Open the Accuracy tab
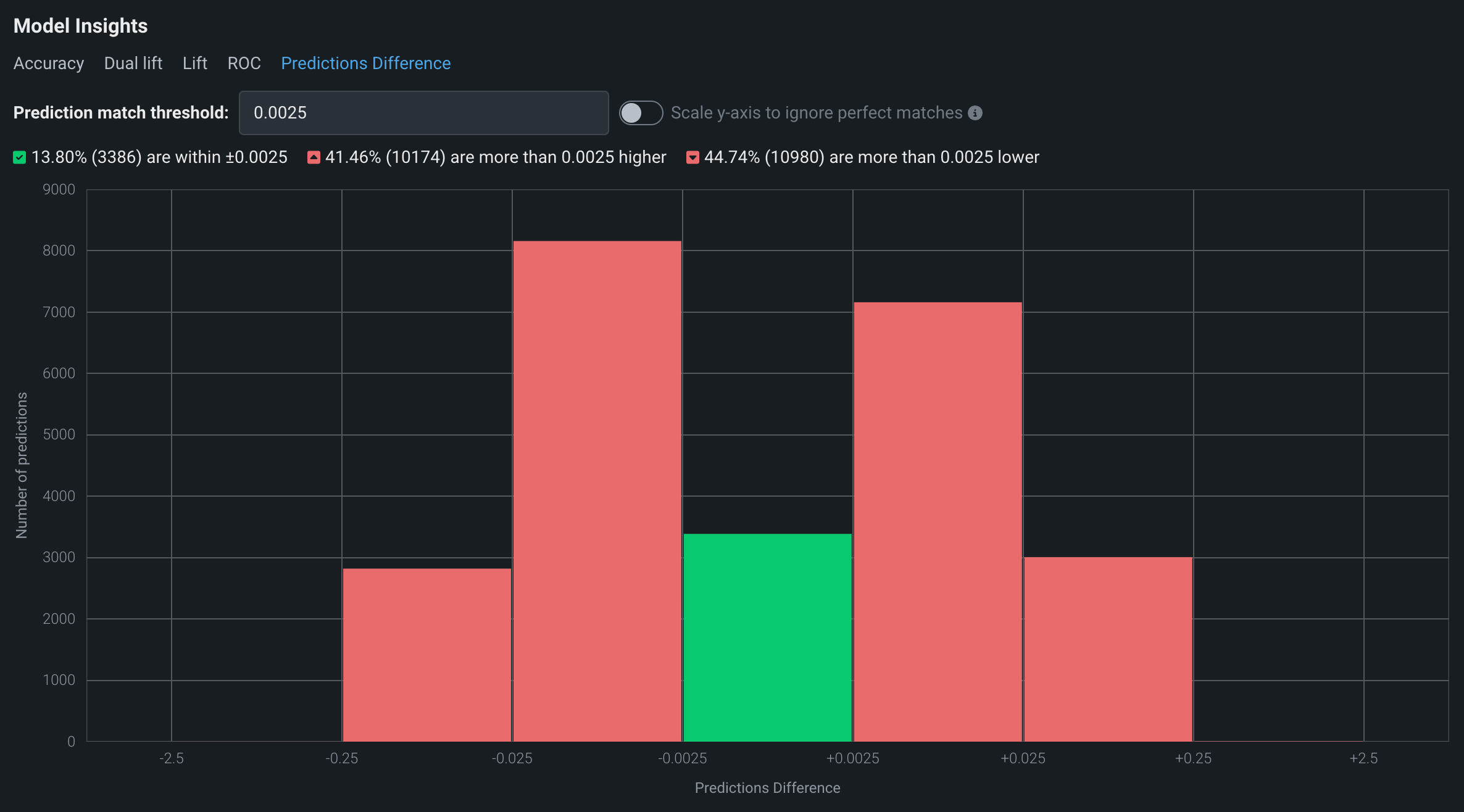The height and width of the screenshot is (812, 1464). coord(49,64)
